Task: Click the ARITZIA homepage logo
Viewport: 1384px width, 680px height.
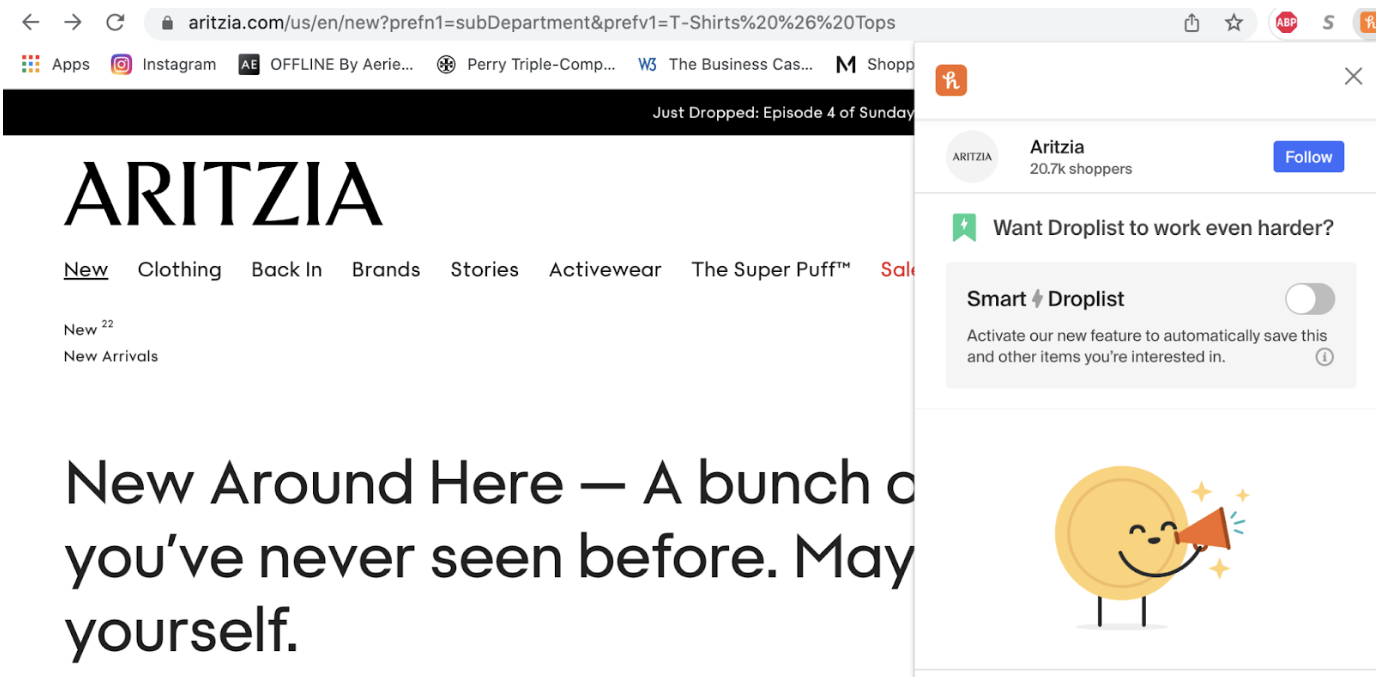Action: point(223,194)
